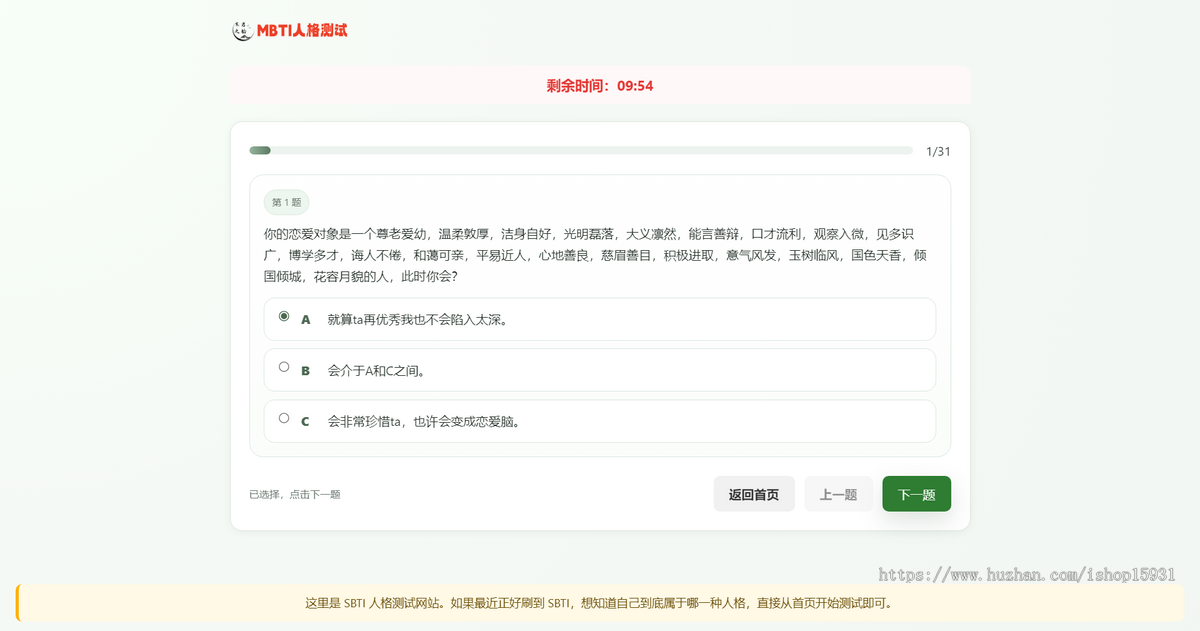
Task: Click the MBTI logo icon in header
Action: [242, 31]
